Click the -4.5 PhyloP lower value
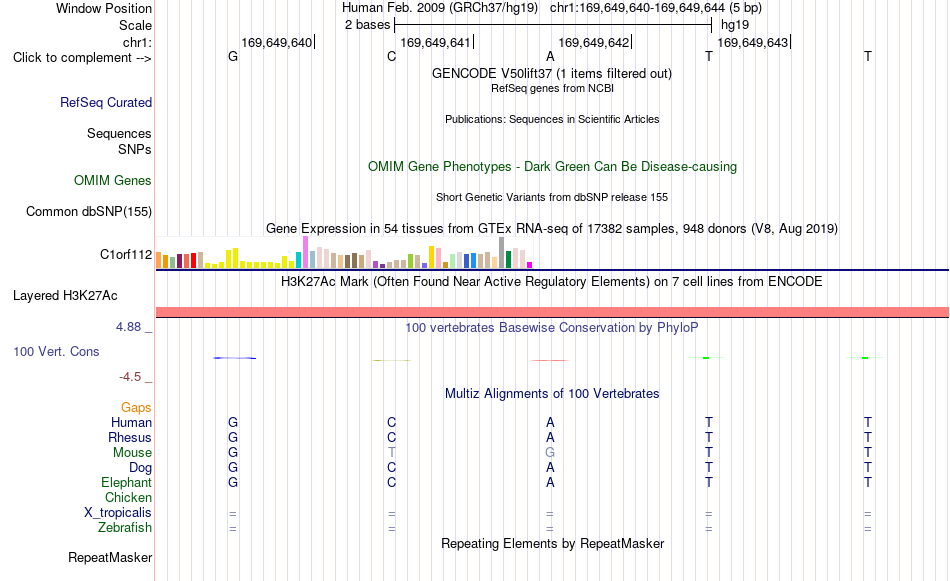Screen dimensions: 950x581 [130, 377]
